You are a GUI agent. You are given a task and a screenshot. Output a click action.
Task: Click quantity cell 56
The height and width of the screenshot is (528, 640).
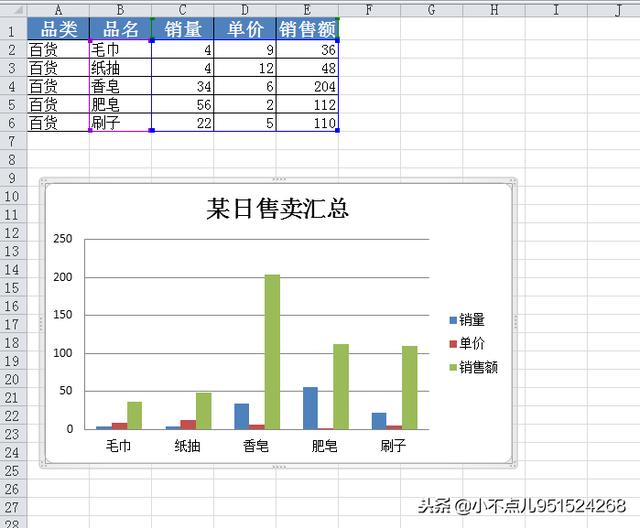[182, 104]
